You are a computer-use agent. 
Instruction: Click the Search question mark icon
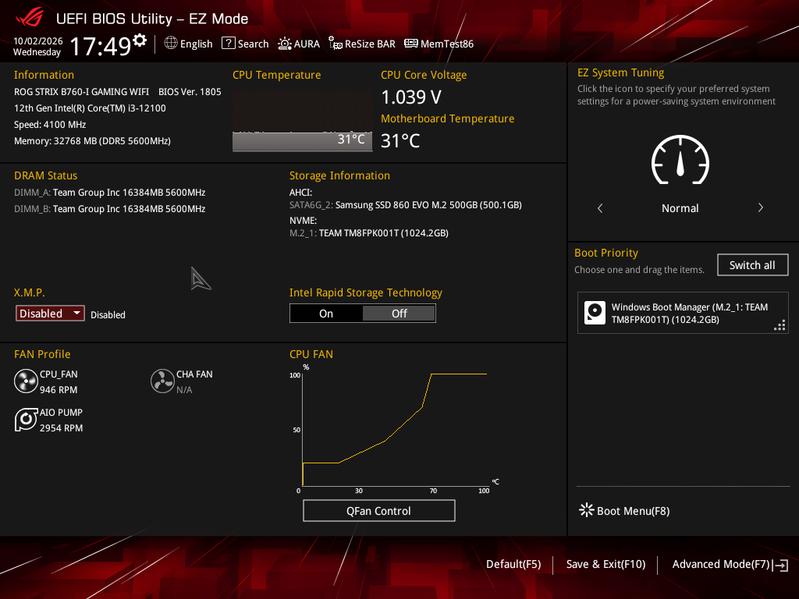[x=228, y=43]
